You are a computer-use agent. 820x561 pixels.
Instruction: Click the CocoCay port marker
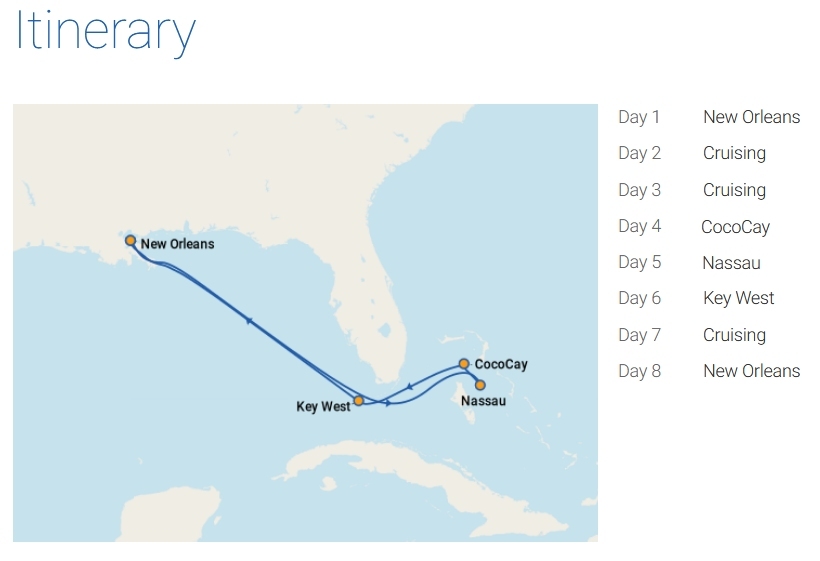(x=464, y=363)
